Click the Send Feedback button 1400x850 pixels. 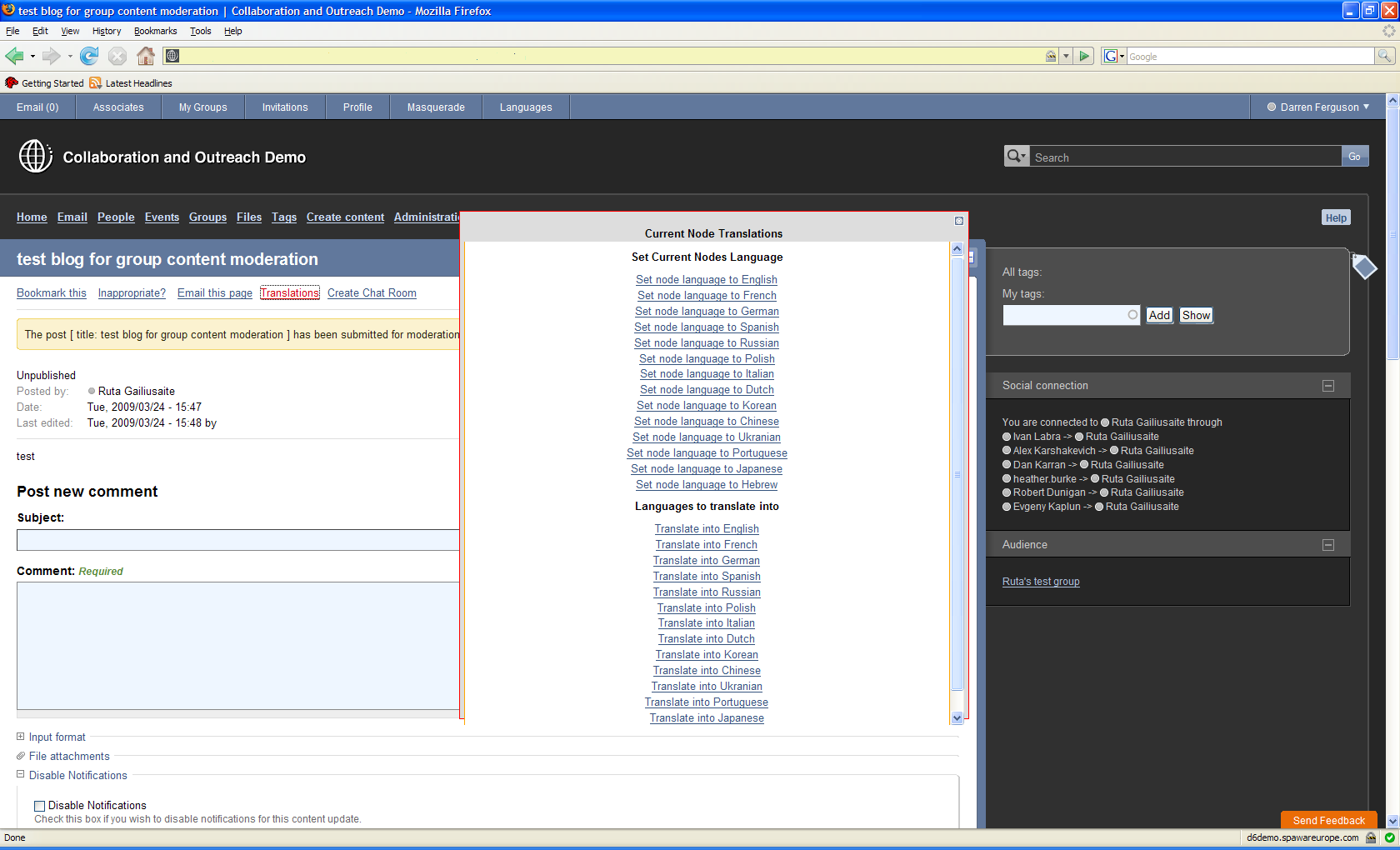point(1329,820)
